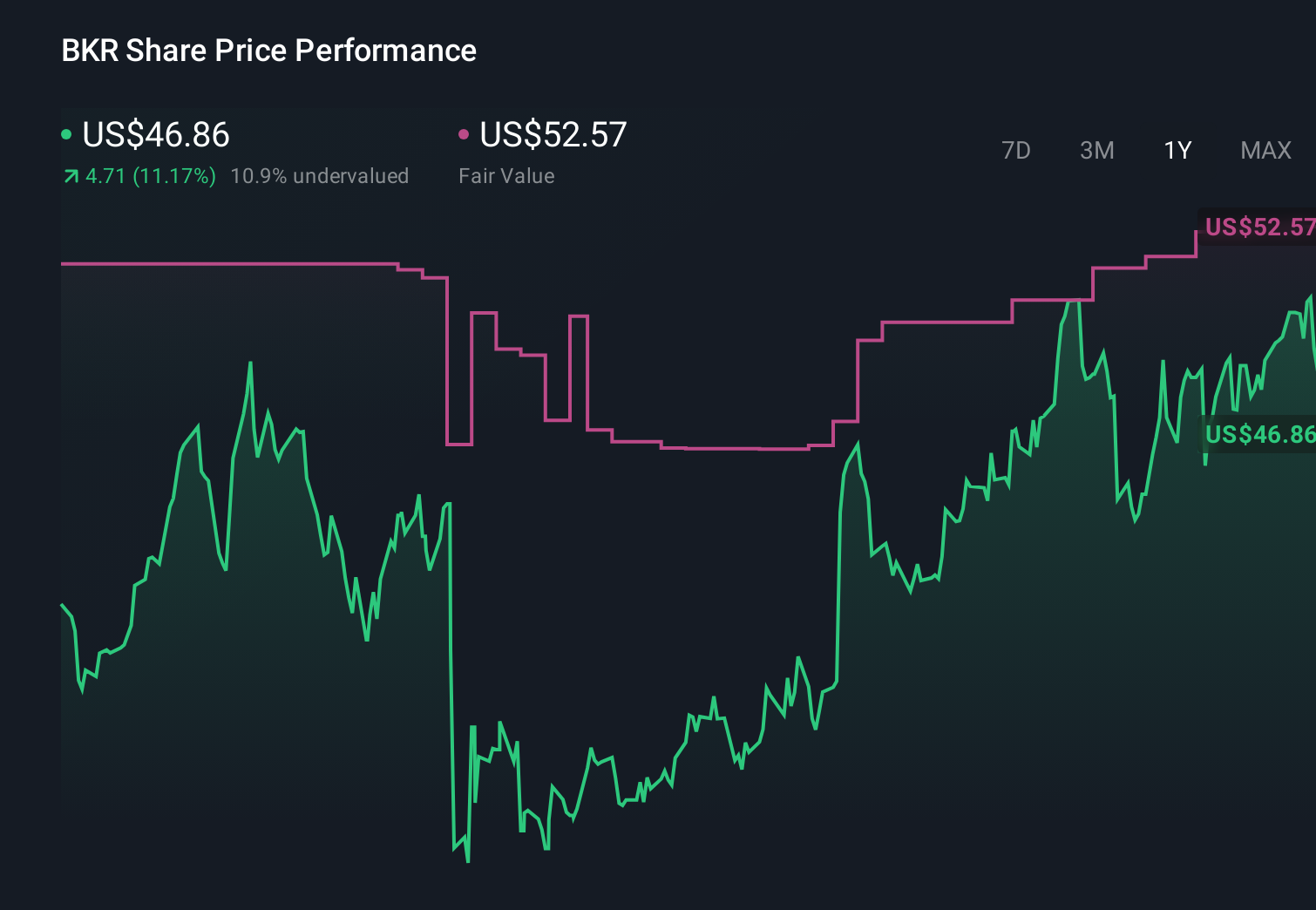
Task: Click the BKR Share Price Performance title
Action: (x=268, y=51)
